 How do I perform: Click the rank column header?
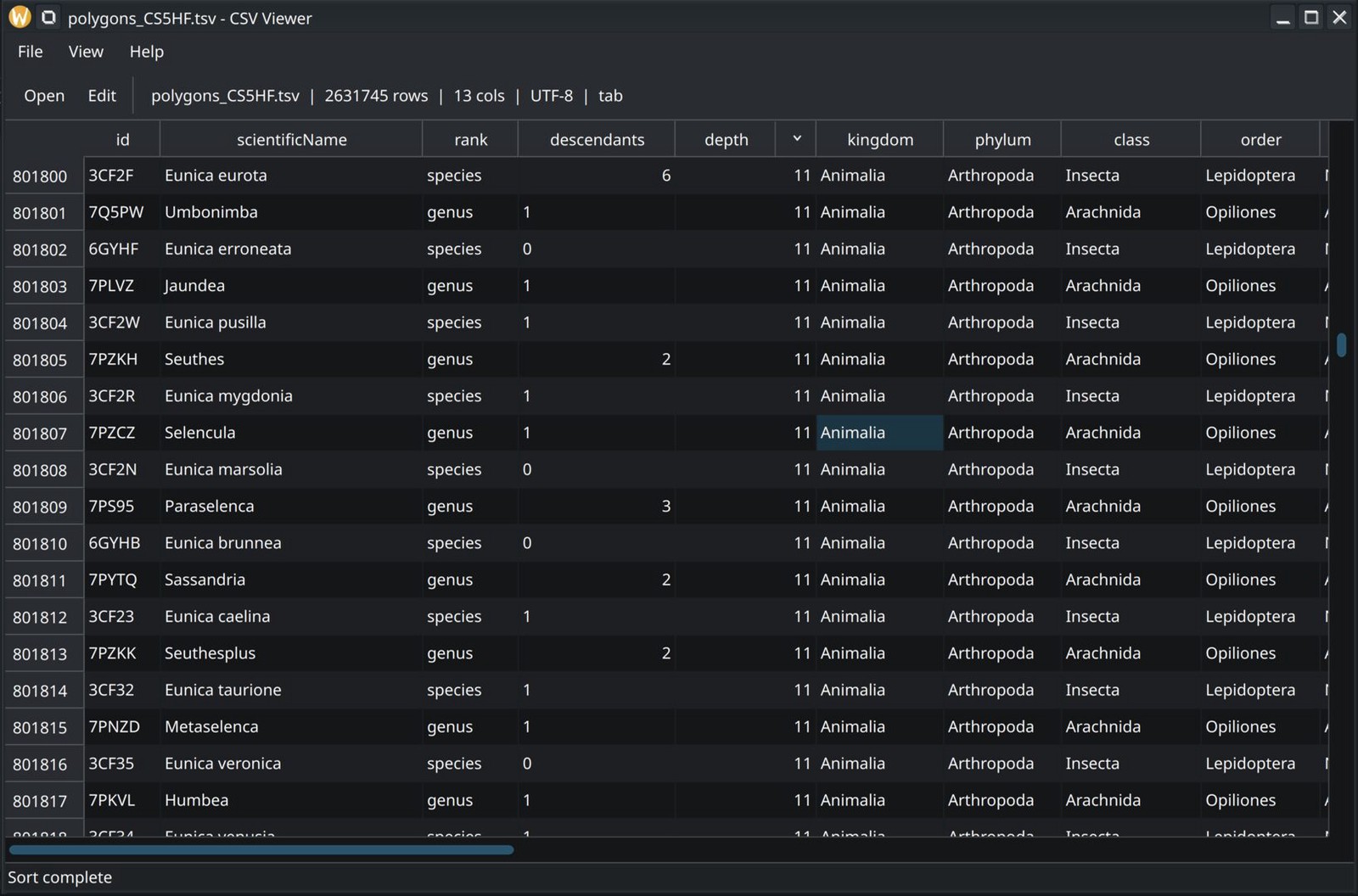pos(470,139)
